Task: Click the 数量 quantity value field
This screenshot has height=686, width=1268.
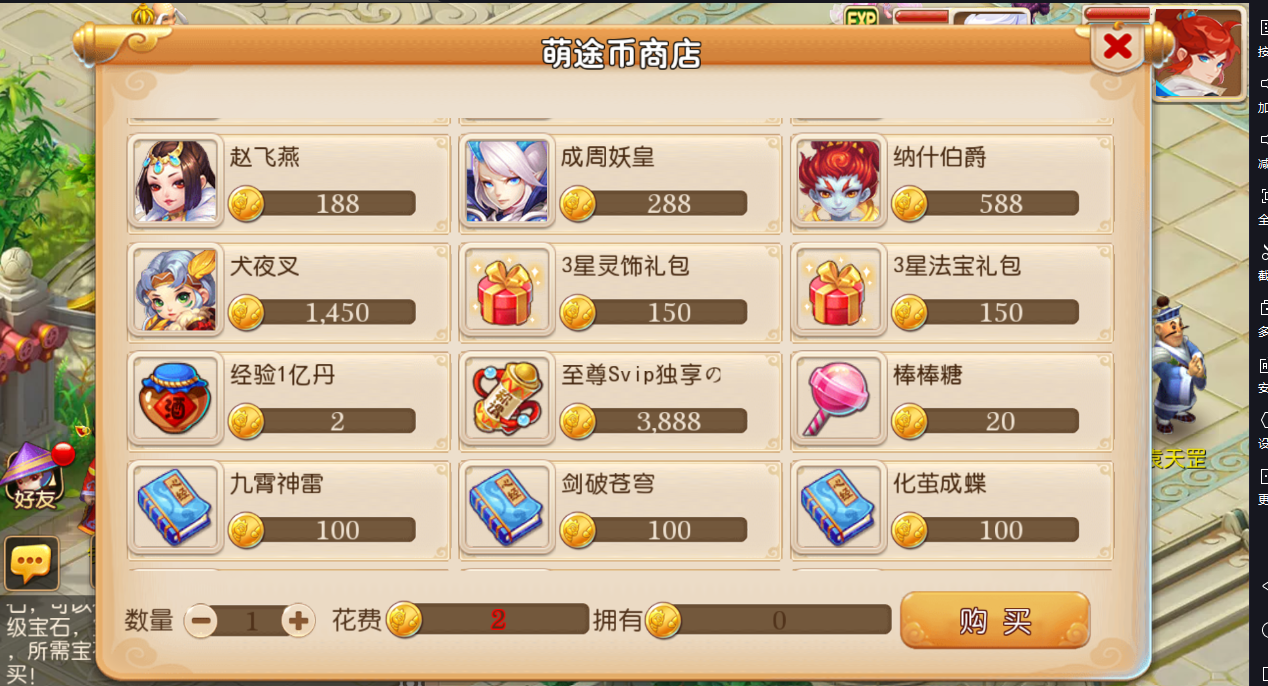Action: pyautogui.click(x=250, y=621)
